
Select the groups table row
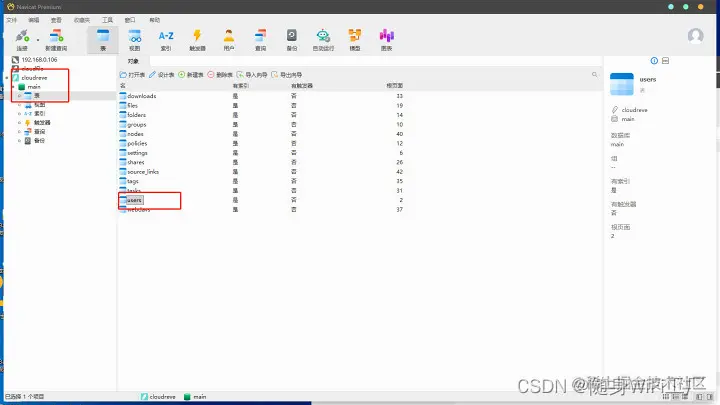pyautogui.click(x=261, y=124)
